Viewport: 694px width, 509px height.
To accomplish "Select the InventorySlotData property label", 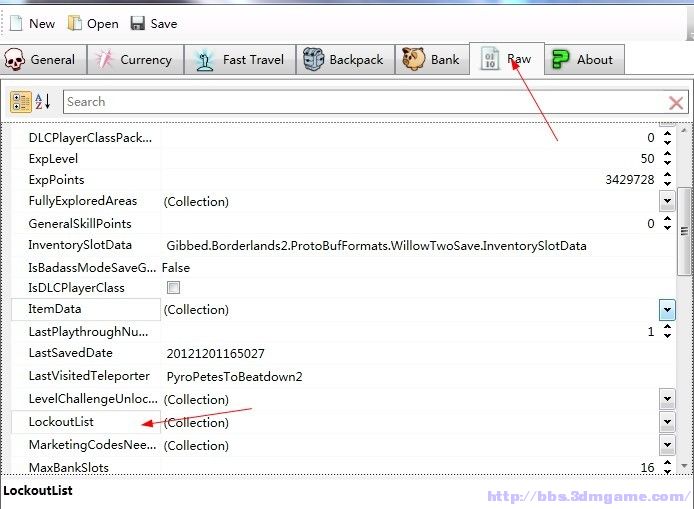I will (x=80, y=245).
